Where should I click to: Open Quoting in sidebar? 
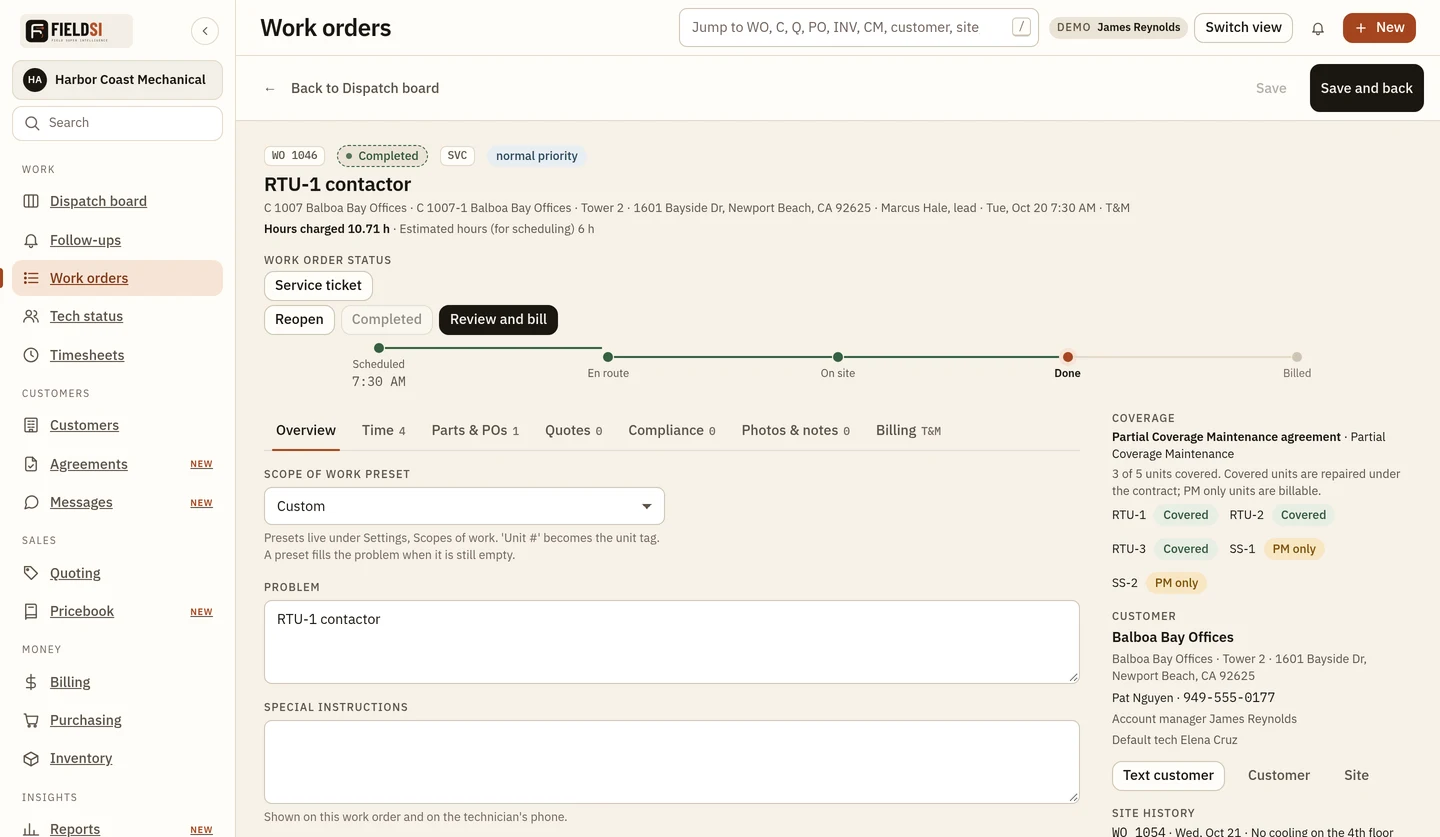click(117, 573)
